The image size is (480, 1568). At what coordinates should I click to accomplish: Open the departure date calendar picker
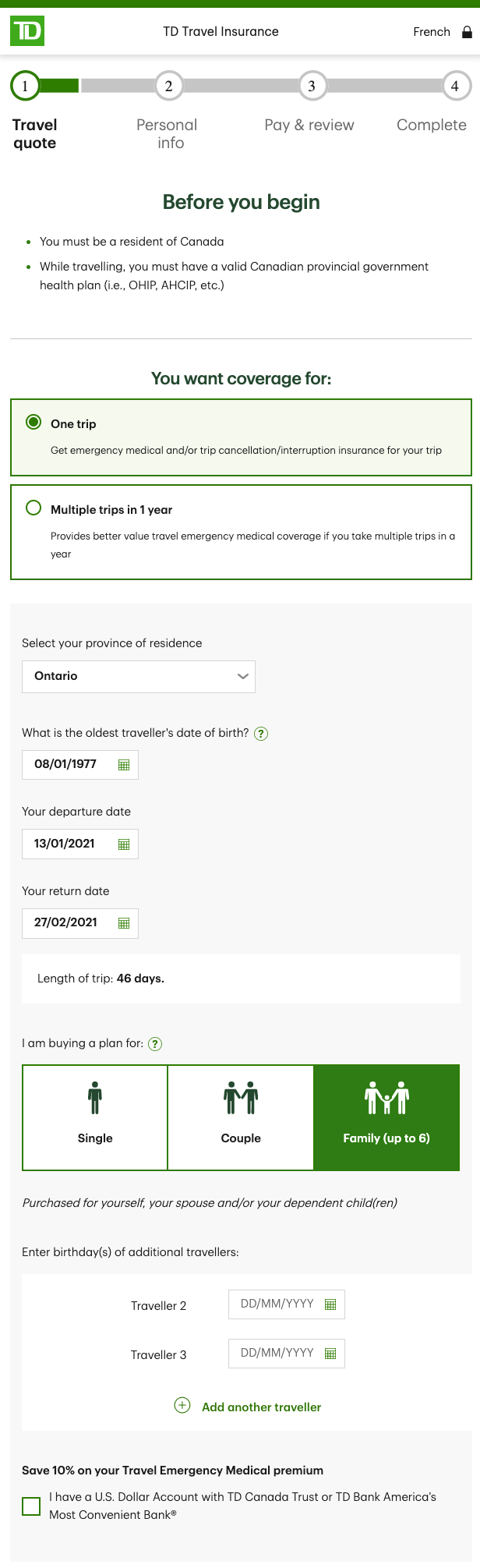click(x=124, y=844)
